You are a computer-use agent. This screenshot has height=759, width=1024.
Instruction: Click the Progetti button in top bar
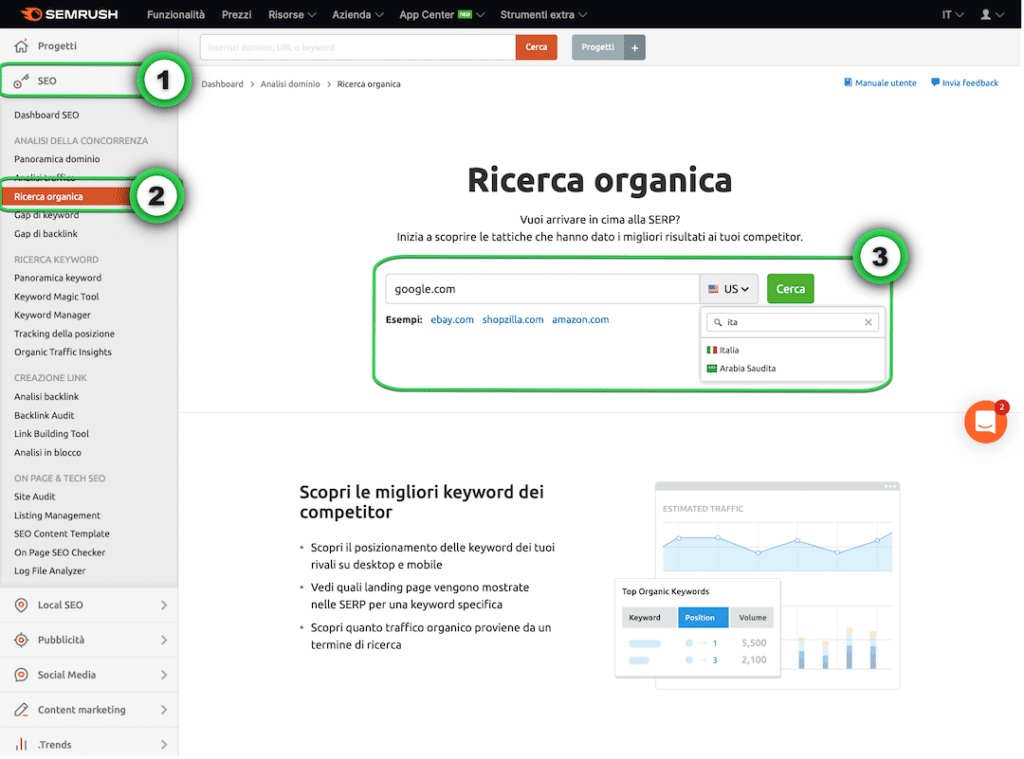598,47
